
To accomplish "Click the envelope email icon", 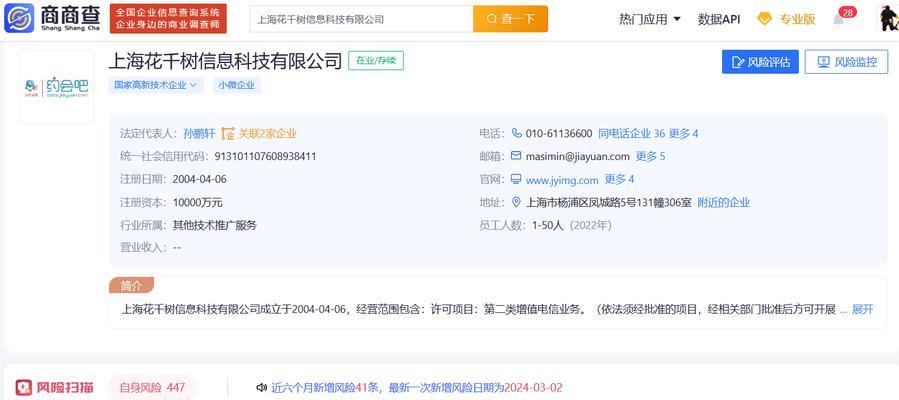I will [516, 156].
